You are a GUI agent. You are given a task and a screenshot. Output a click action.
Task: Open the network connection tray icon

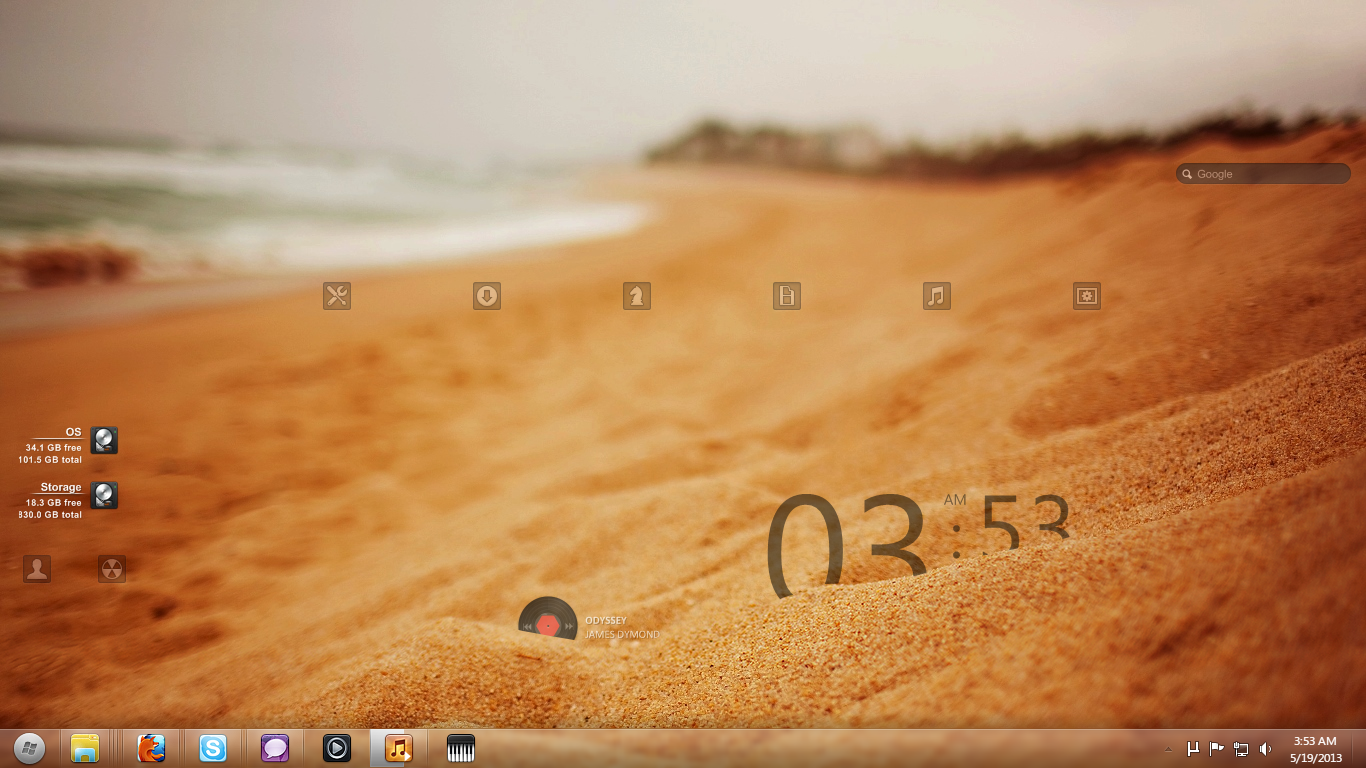1241,748
